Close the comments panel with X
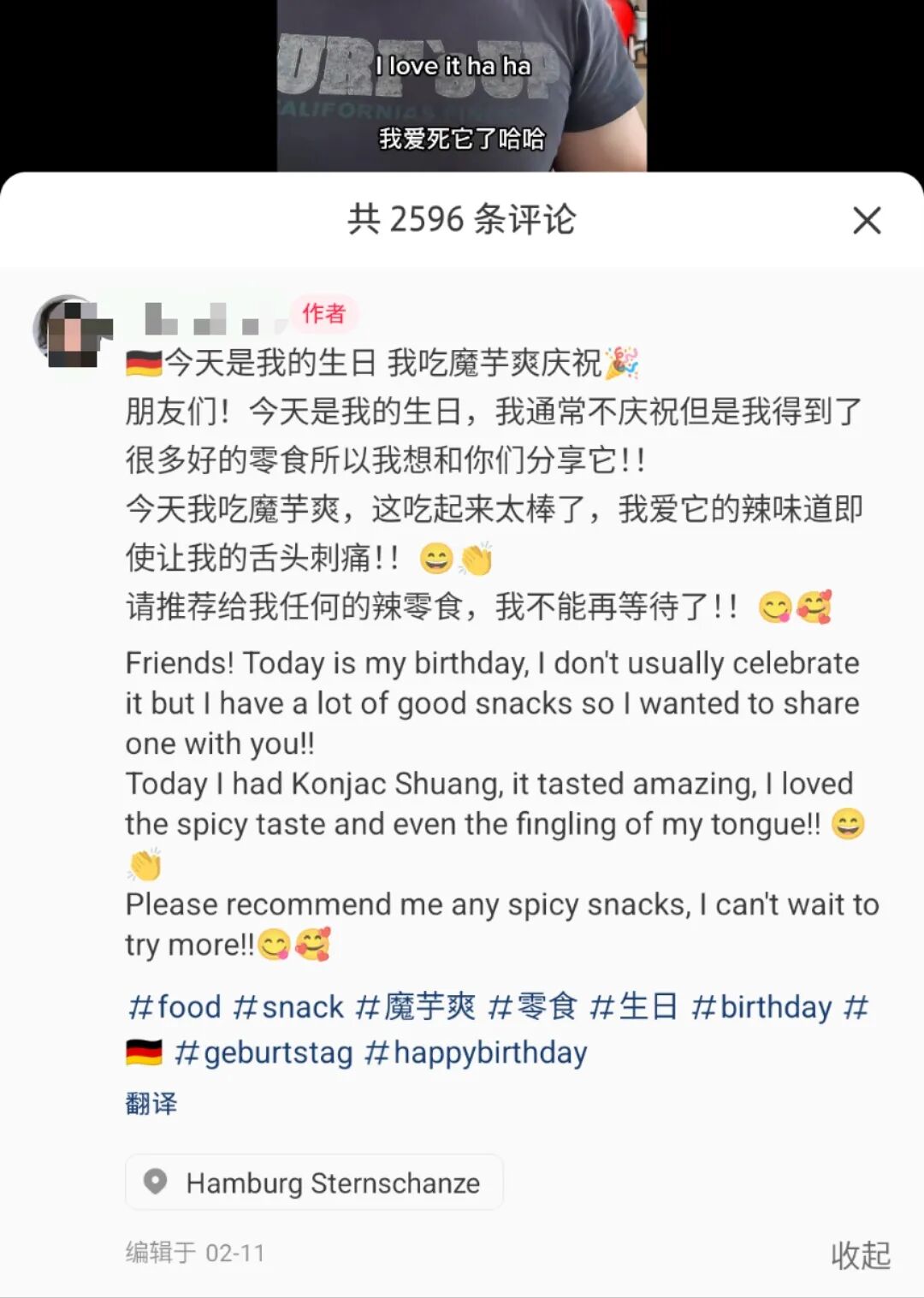The image size is (924, 1298). coord(867,221)
